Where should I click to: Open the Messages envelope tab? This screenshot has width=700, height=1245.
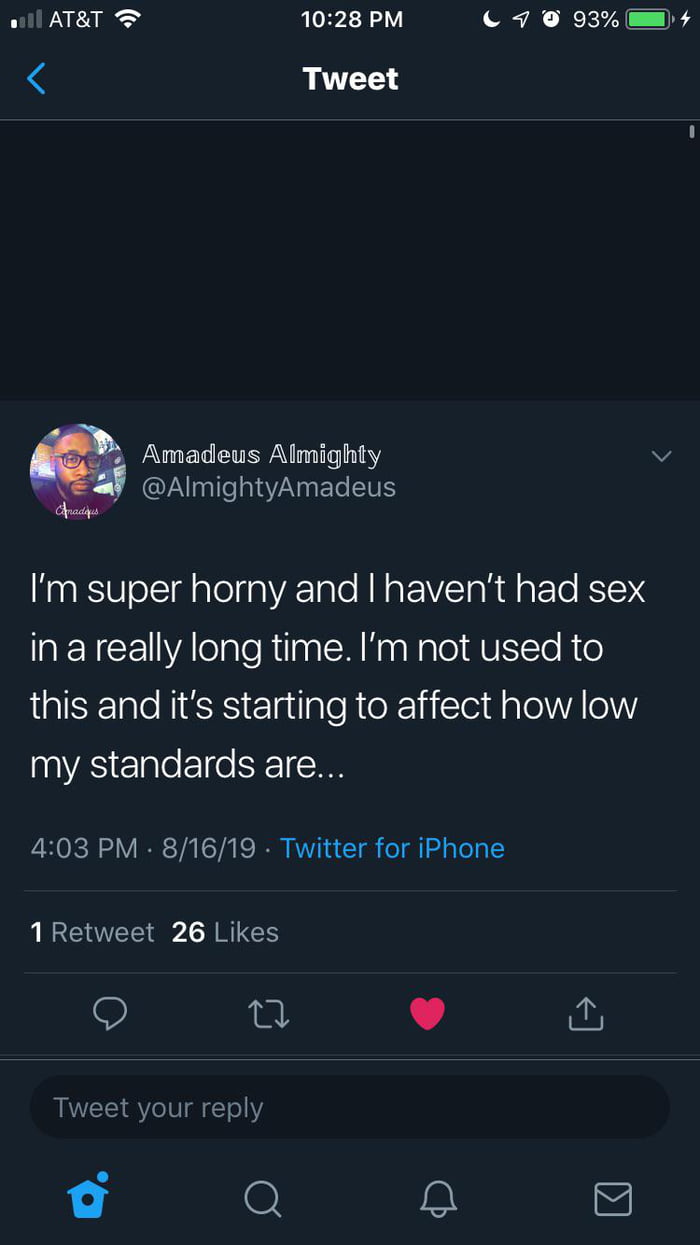coord(612,1197)
